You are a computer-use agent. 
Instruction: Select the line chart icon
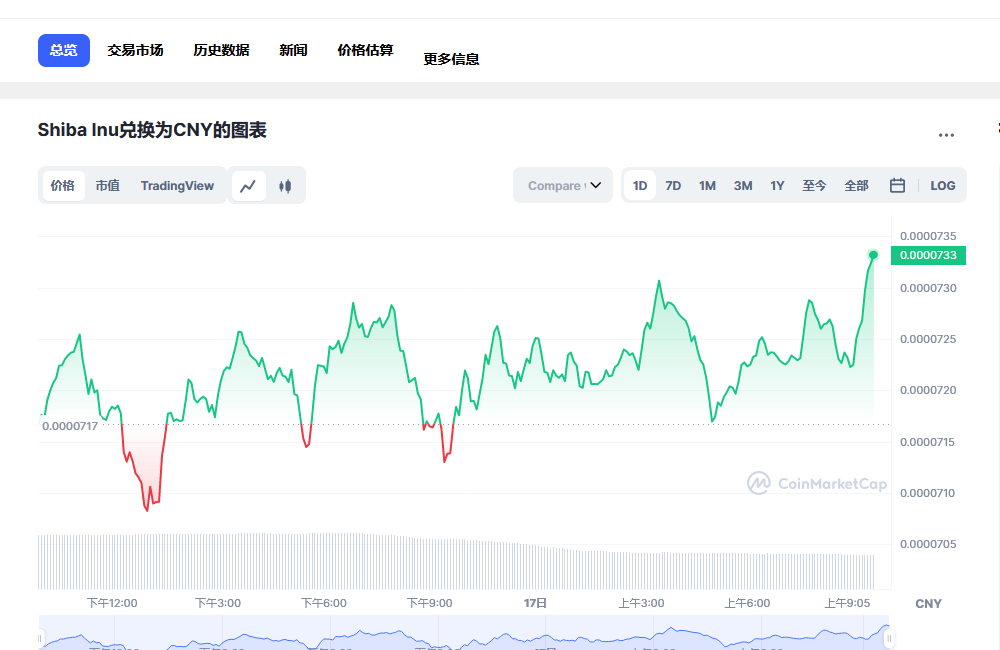(x=248, y=185)
